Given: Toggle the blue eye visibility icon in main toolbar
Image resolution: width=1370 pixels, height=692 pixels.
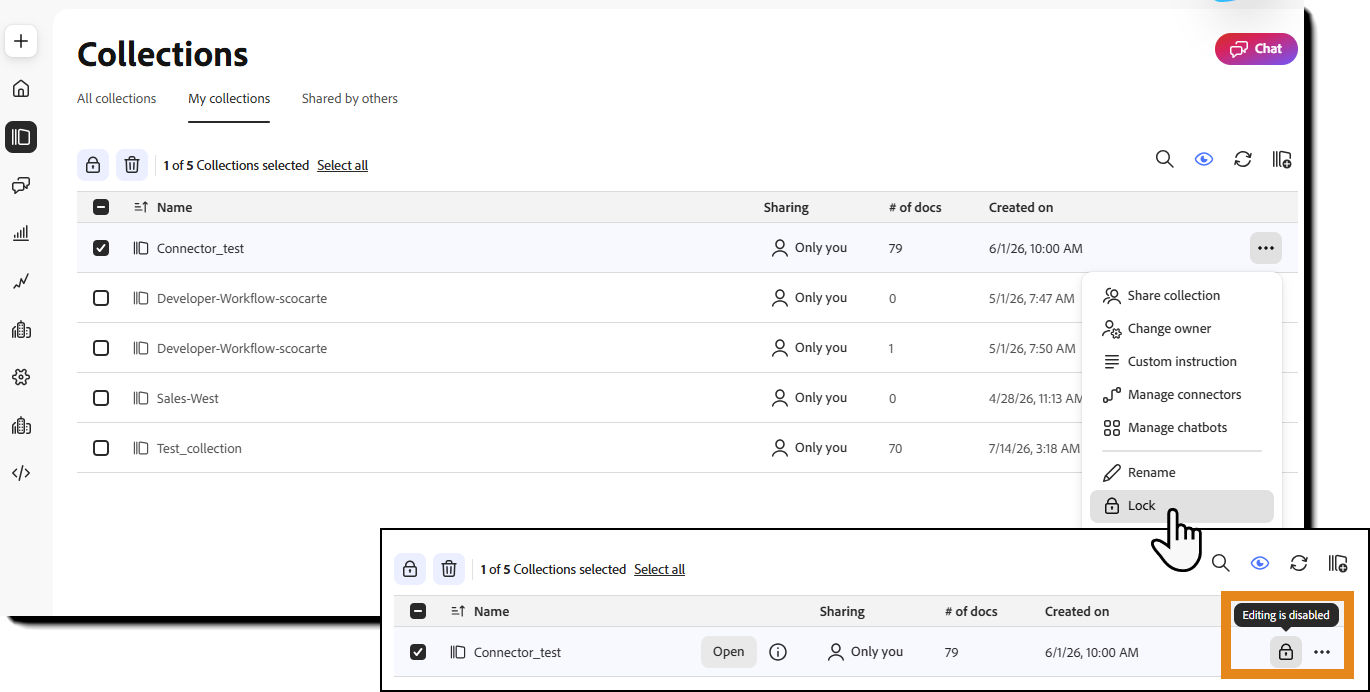Looking at the screenshot, I should click(x=1204, y=159).
